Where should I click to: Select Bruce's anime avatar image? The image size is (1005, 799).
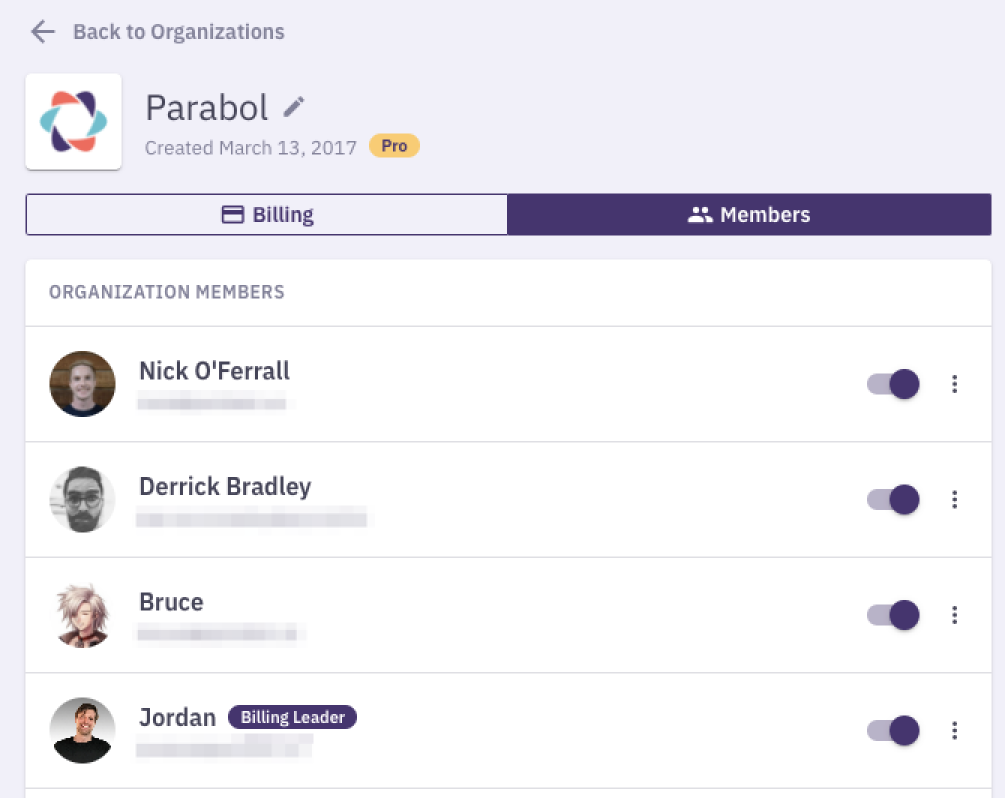pos(83,615)
